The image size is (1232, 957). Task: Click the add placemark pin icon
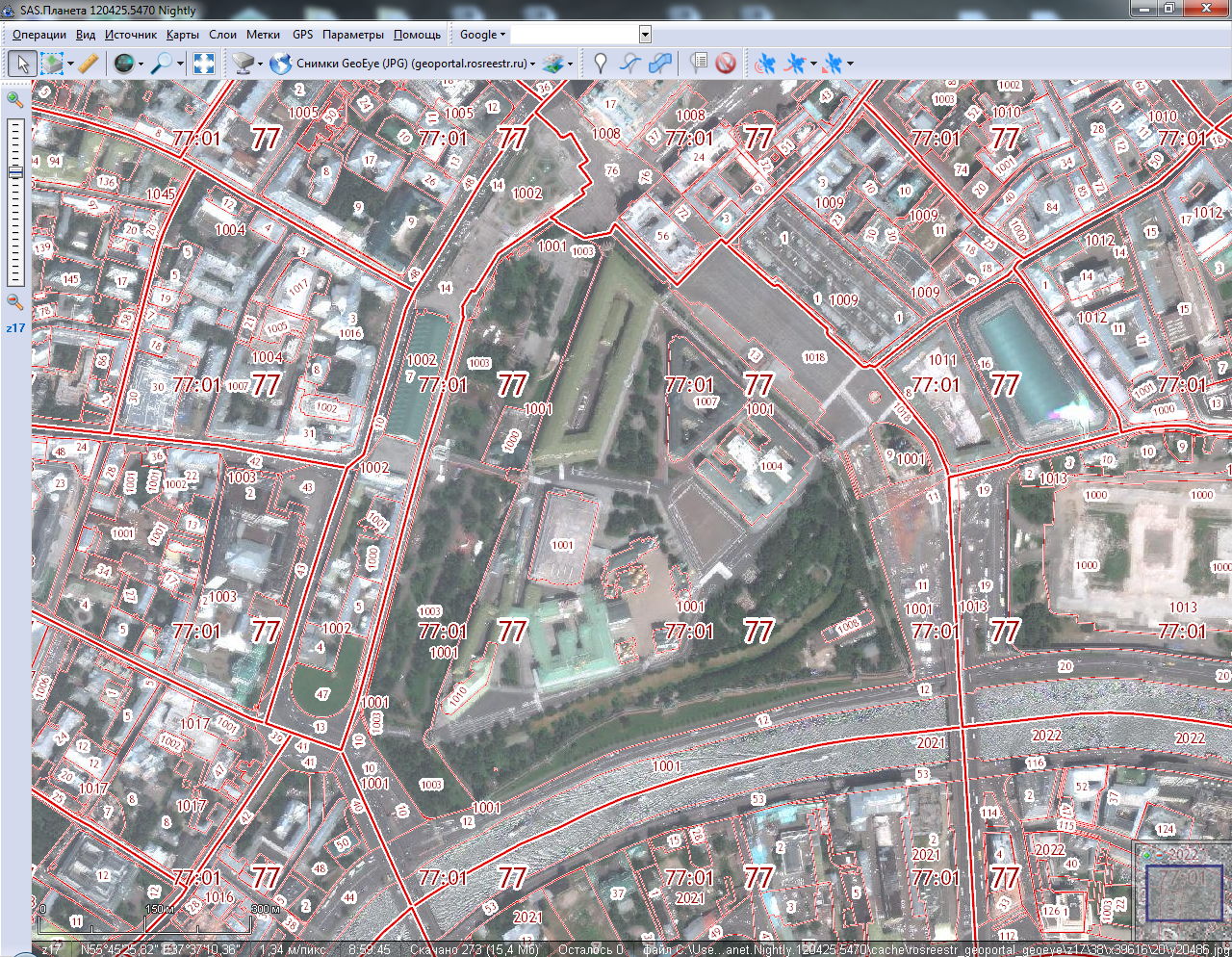pos(600,64)
